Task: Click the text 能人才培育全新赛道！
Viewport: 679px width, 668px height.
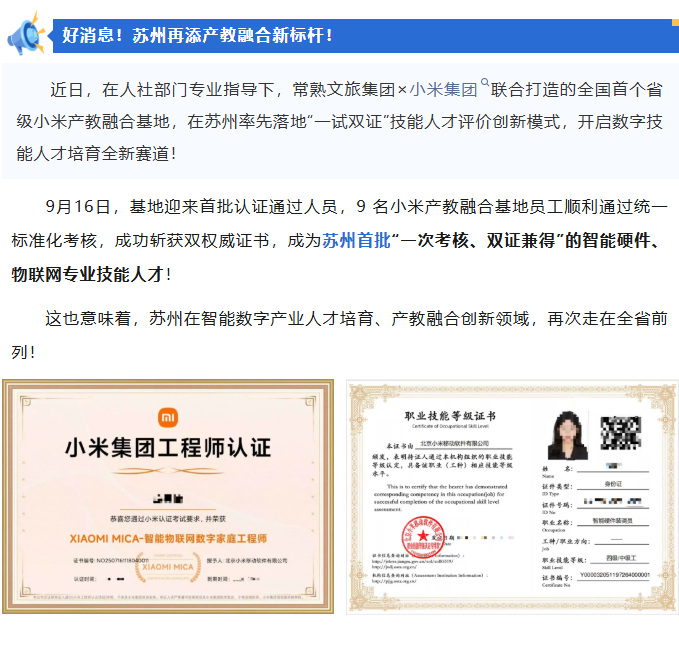Action: pyautogui.click(x=96, y=154)
